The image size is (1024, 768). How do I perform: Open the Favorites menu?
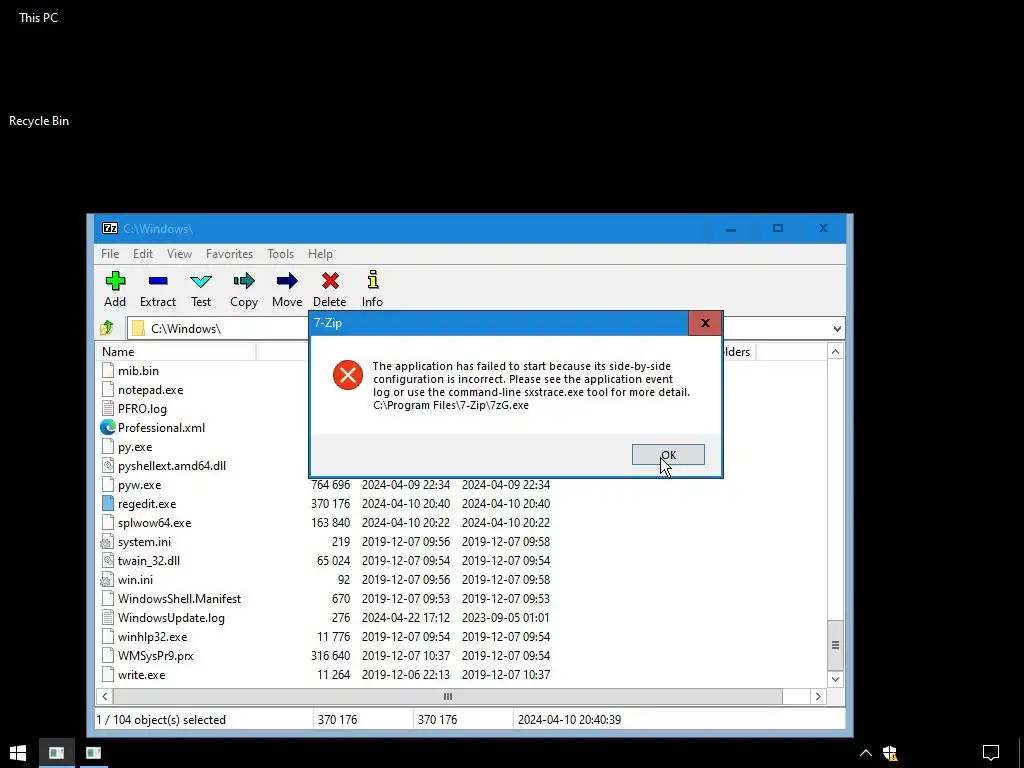[229, 254]
